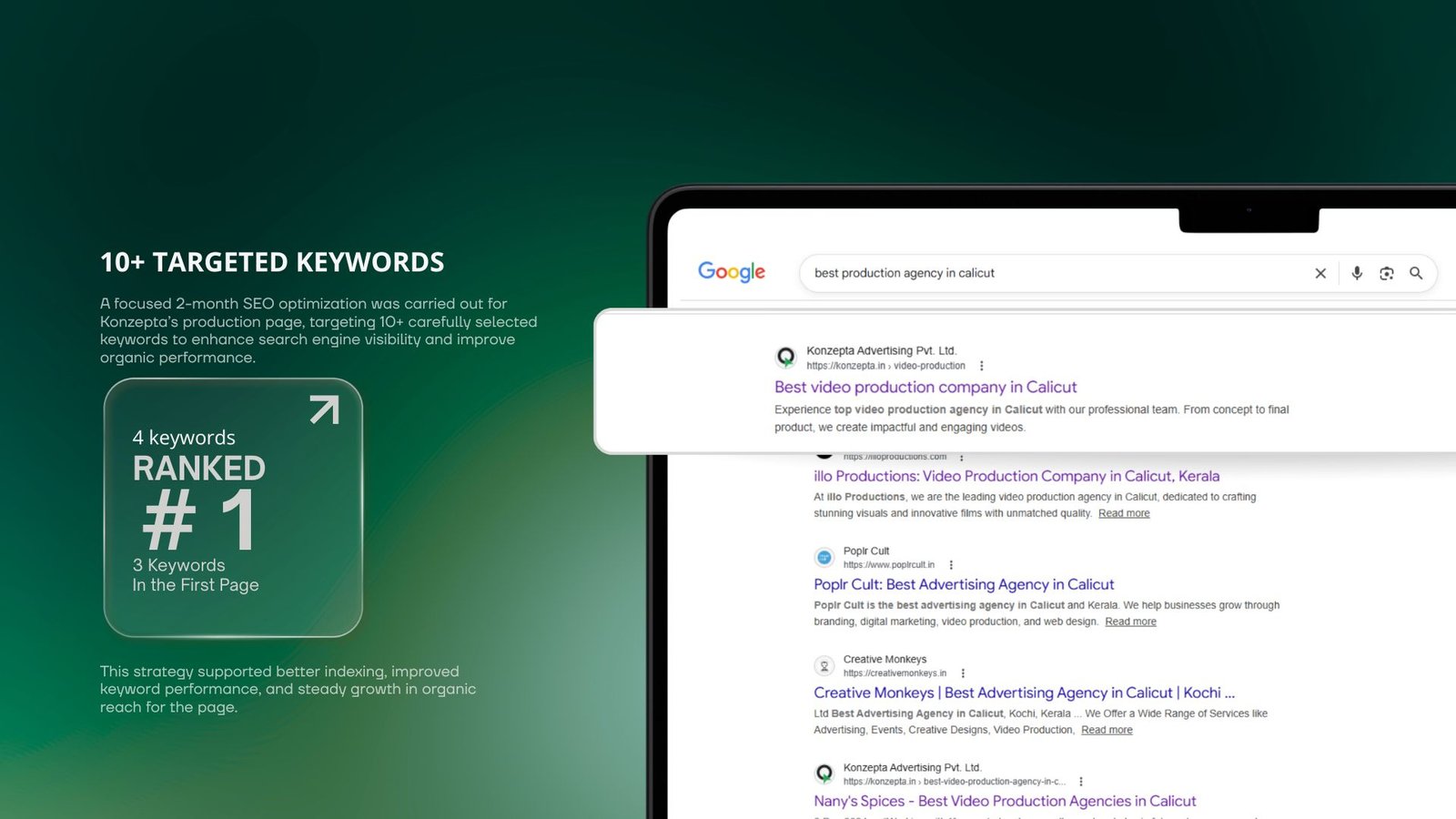
Task: Click Konzepta favicon beside the video-production result
Action: 786,357
